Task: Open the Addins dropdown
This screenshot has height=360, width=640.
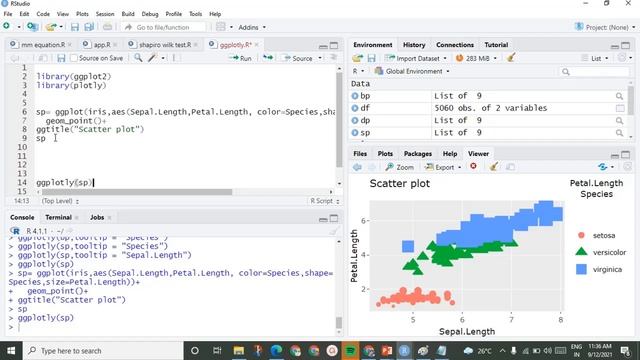Action: [252, 27]
